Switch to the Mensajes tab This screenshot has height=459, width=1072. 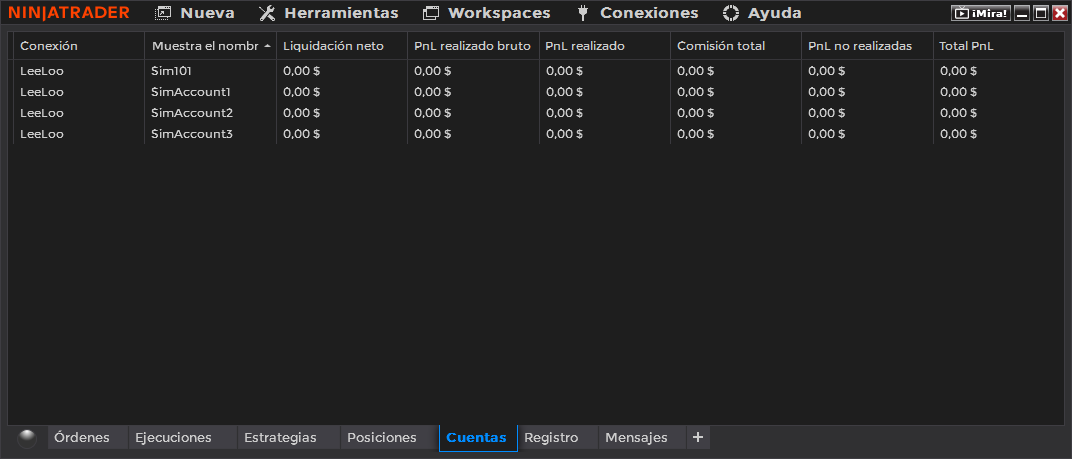(x=642, y=438)
